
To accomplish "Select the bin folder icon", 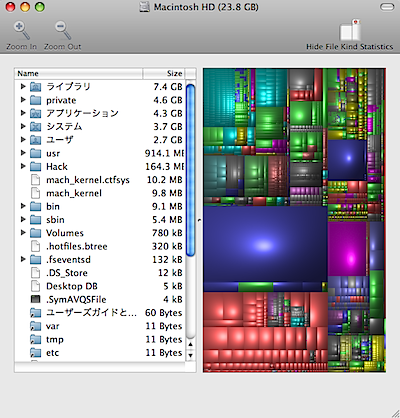I will point(35,207).
